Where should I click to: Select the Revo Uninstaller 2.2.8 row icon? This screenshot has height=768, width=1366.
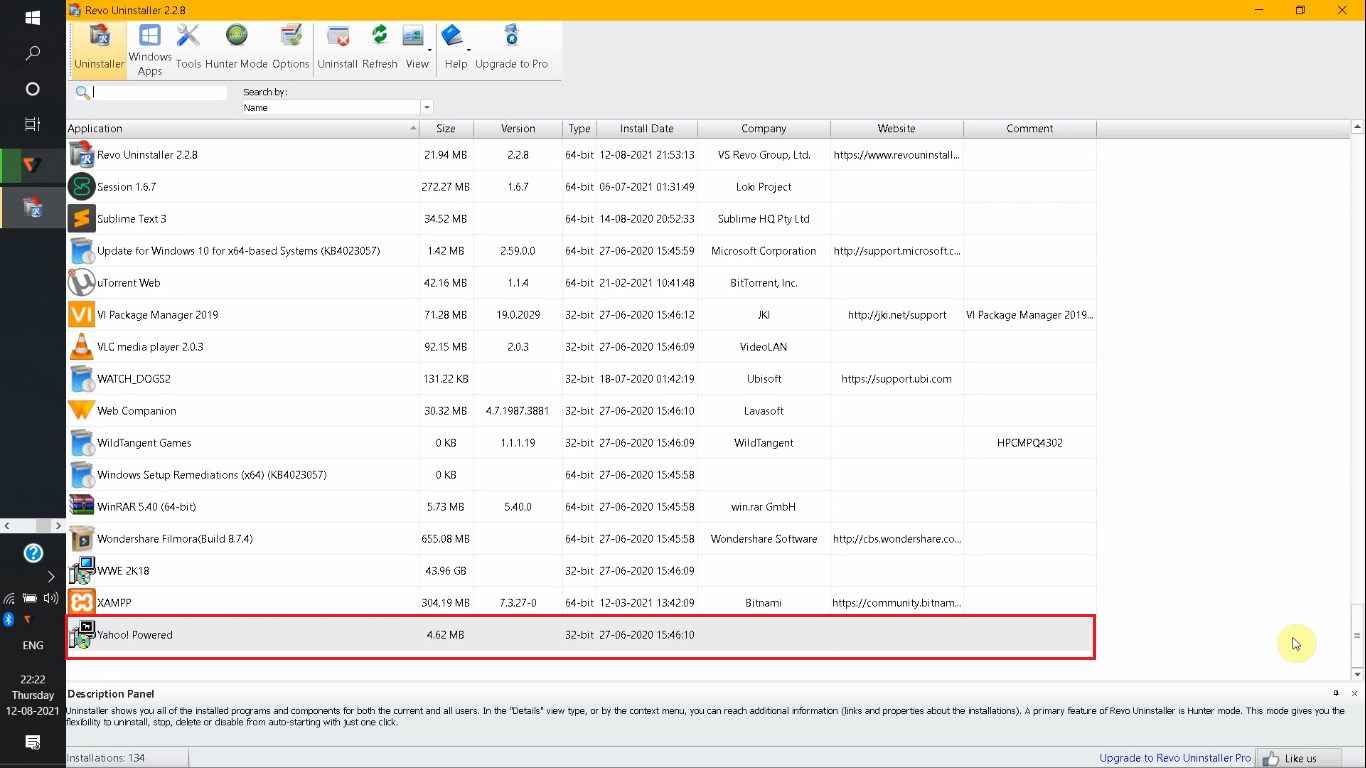[81, 155]
